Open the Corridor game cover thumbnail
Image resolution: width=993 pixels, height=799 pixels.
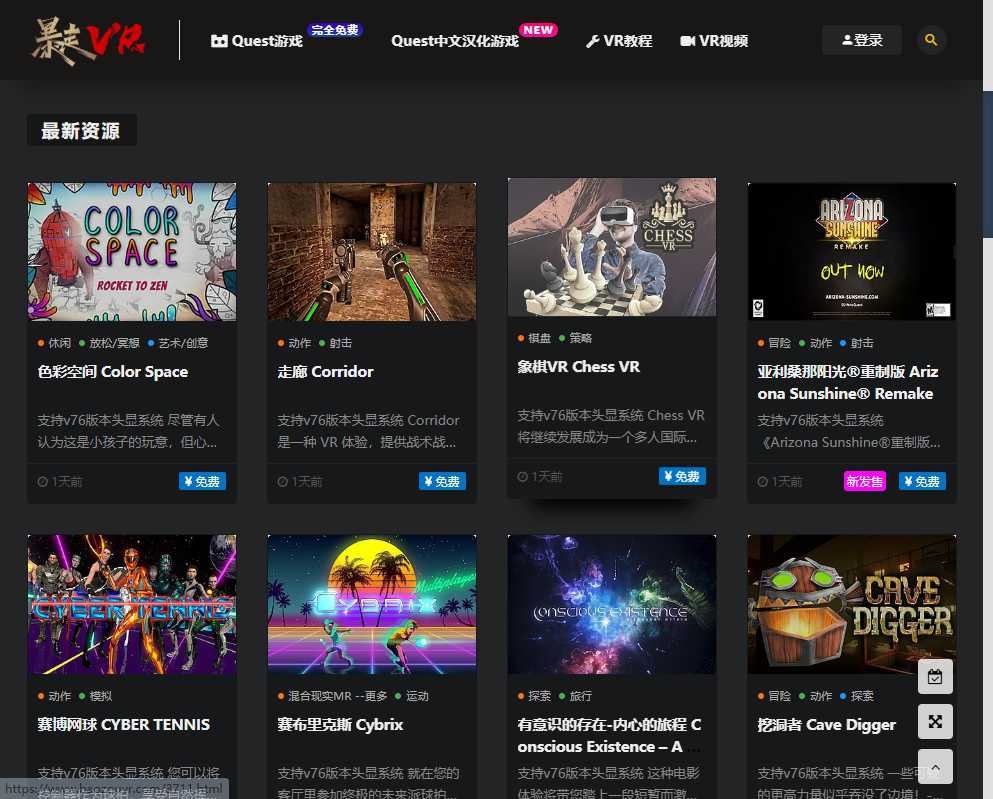(372, 251)
